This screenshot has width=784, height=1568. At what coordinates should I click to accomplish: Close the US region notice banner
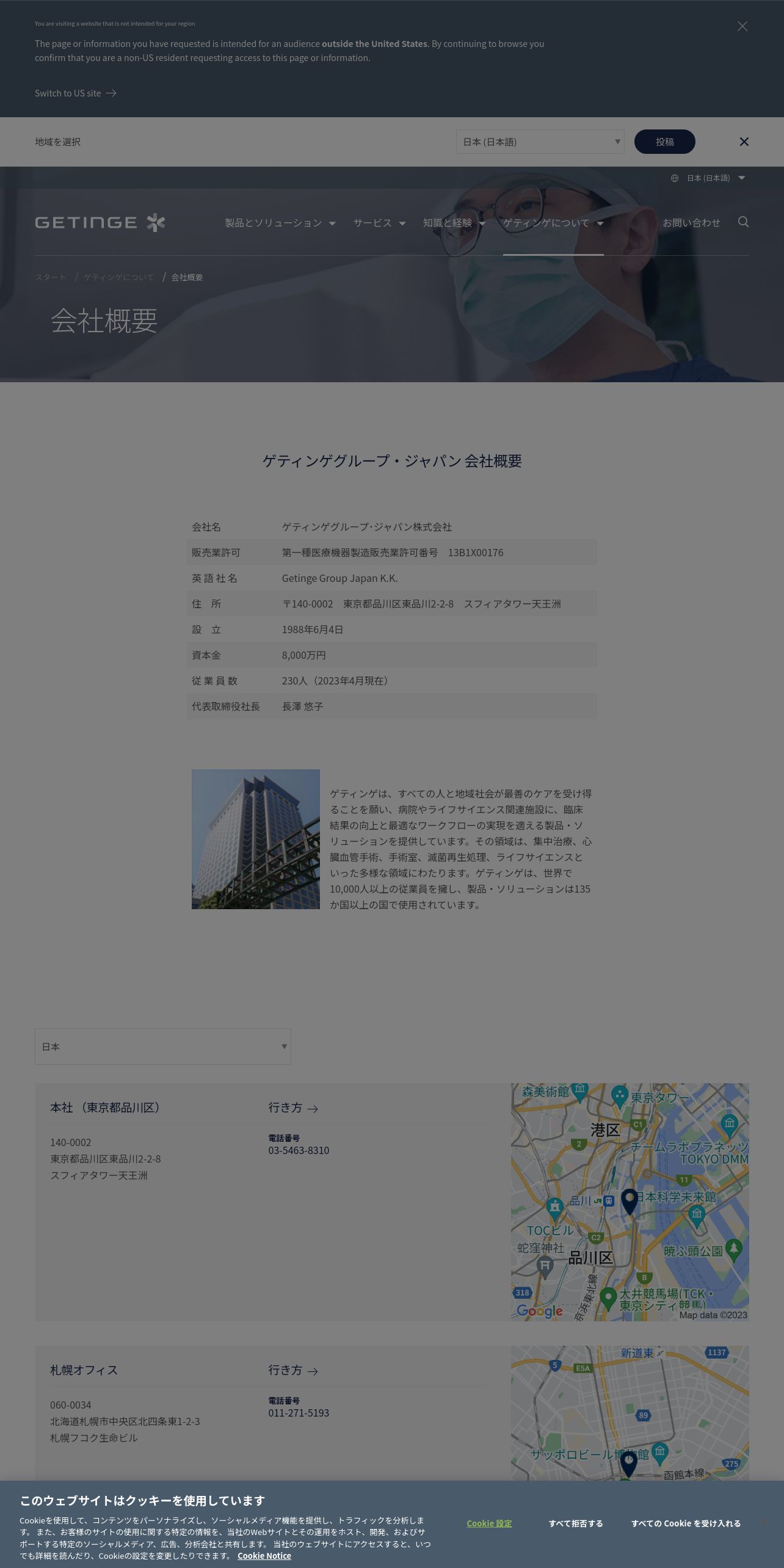point(742,26)
